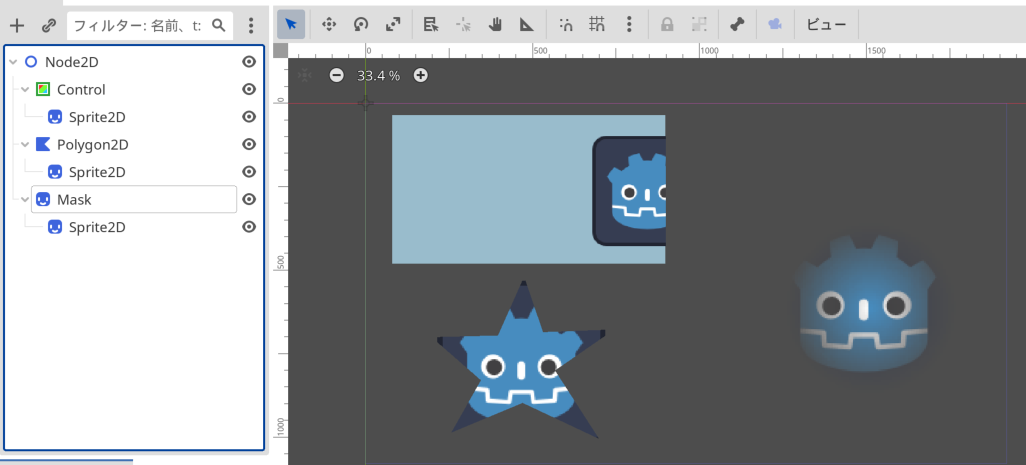
Task: Collapse the Polygon2D node tree arrow
Action: (x=25, y=145)
